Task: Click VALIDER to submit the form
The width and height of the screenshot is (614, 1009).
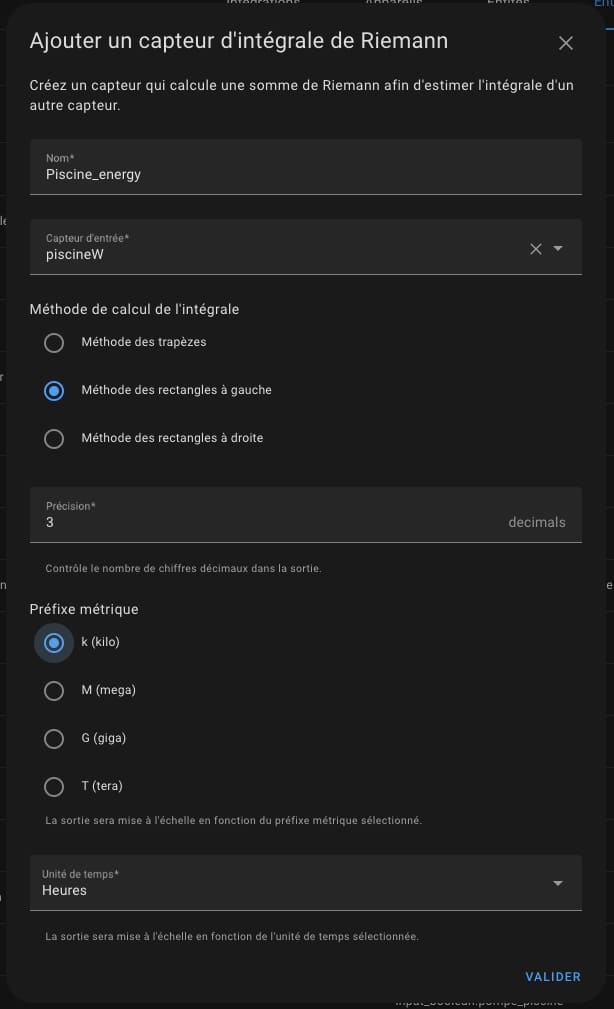Action: [553, 977]
